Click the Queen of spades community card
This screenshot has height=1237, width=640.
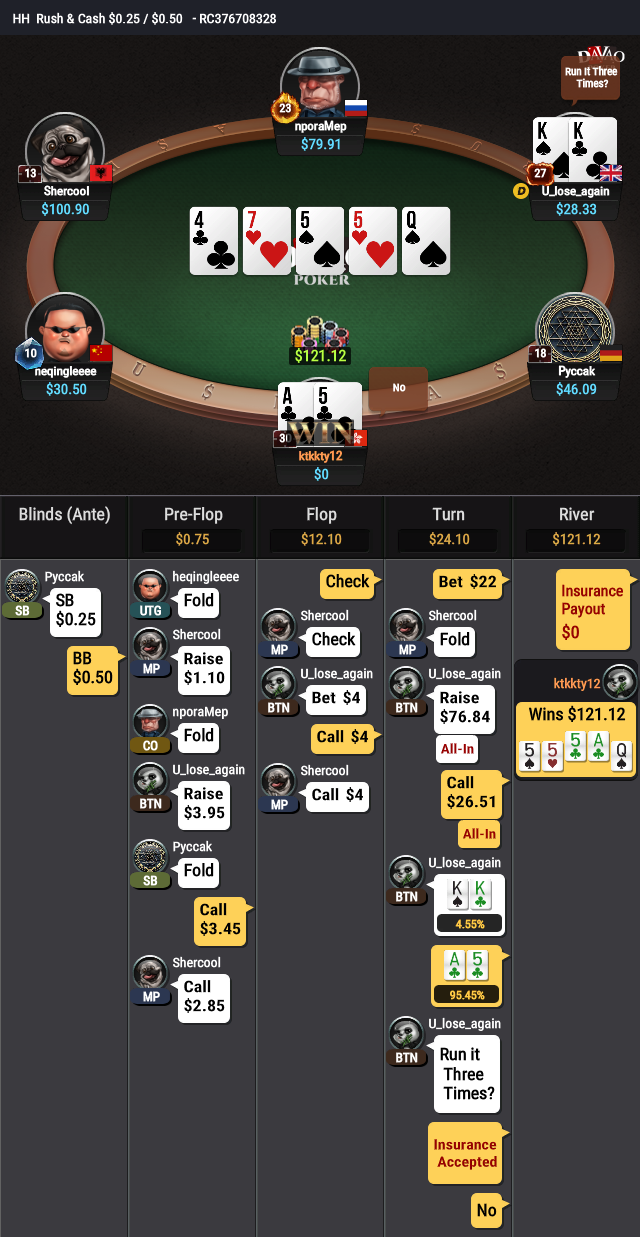click(x=426, y=241)
